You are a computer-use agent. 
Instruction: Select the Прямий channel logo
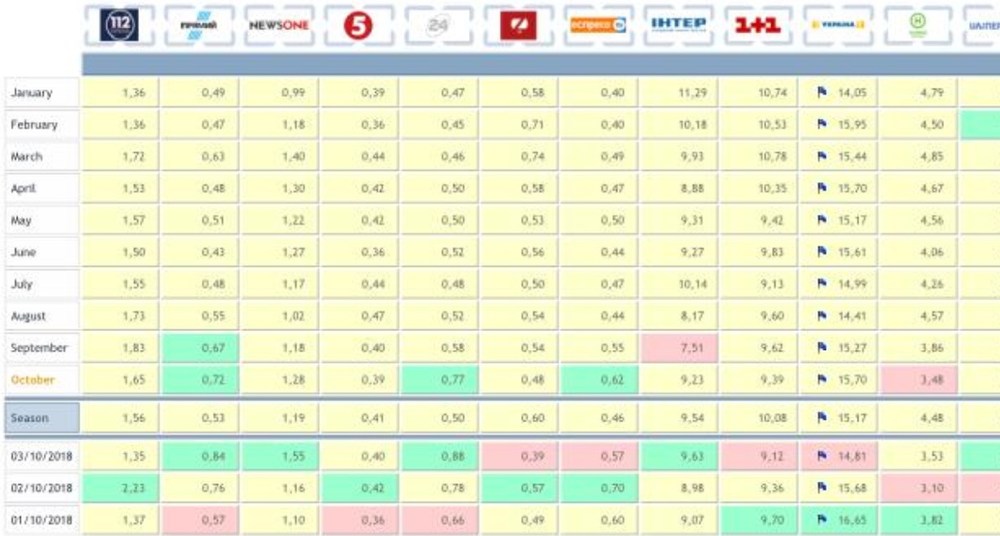(x=199, y=25)
